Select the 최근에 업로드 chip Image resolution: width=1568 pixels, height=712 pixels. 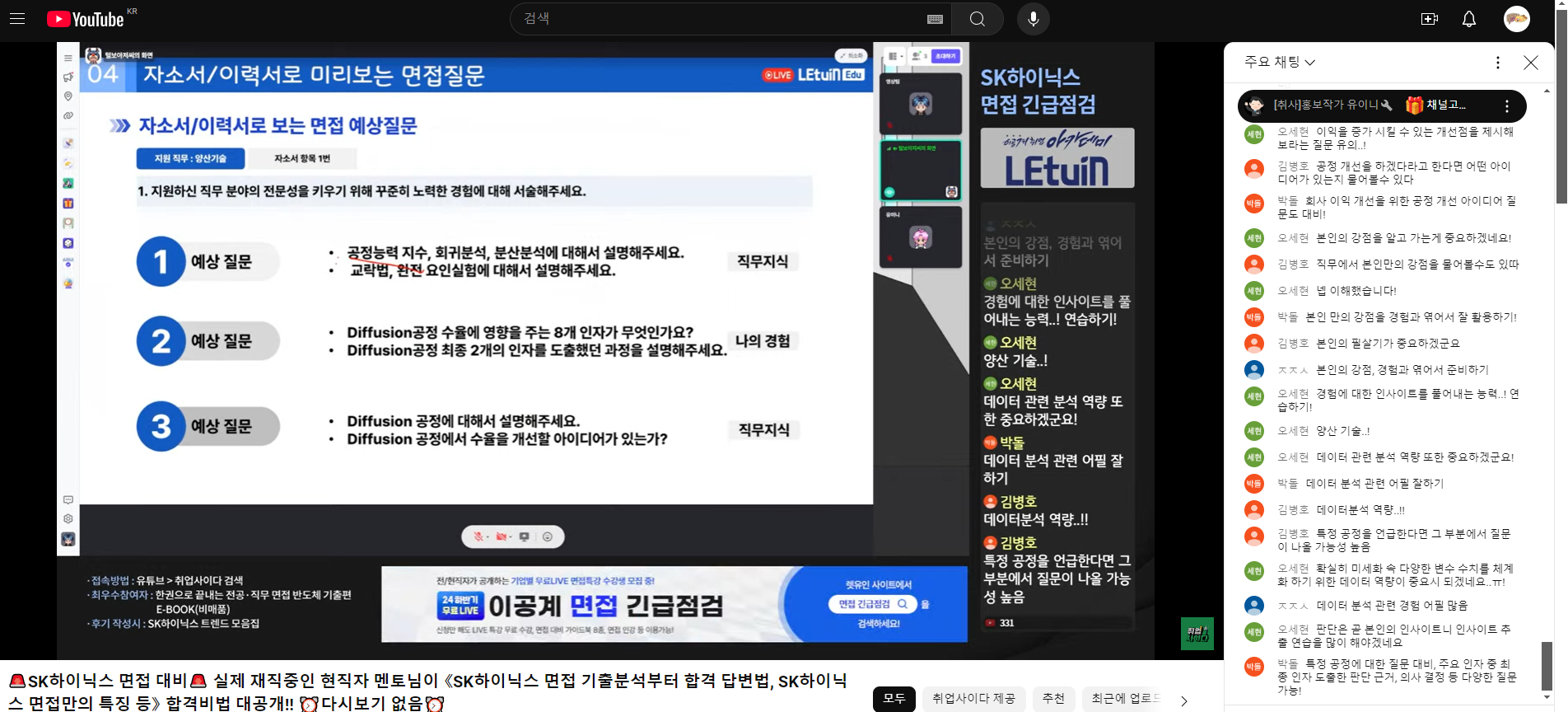[x=1125, y=699]
